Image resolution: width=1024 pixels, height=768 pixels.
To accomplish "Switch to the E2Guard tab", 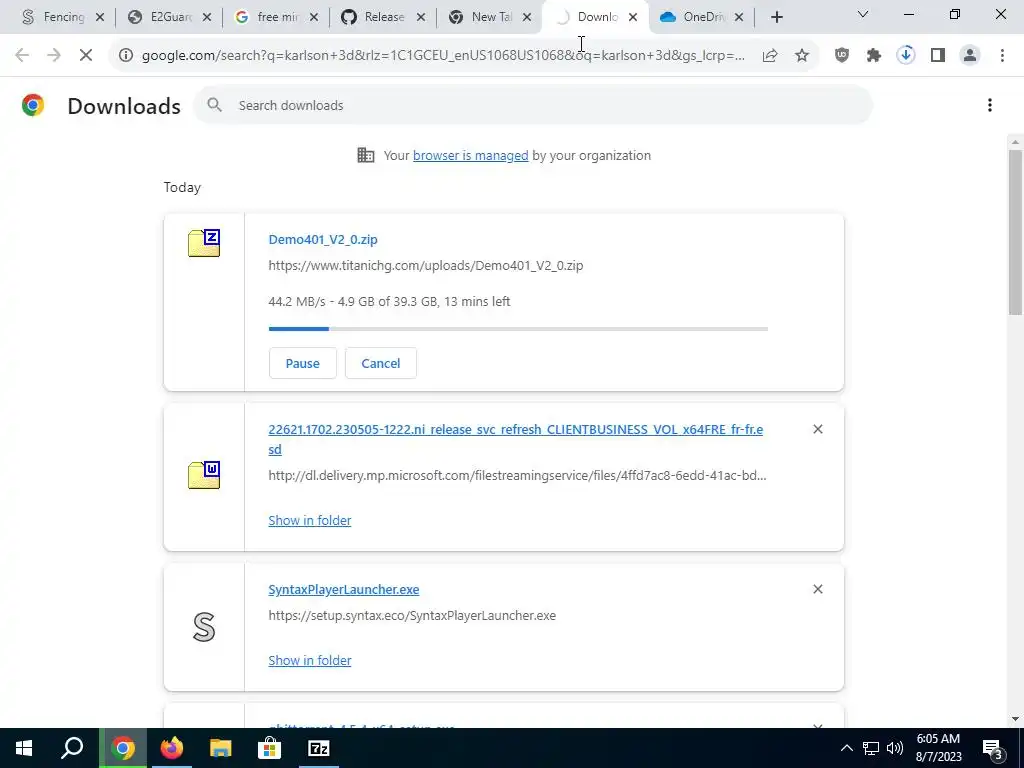I will pos(161,18).
